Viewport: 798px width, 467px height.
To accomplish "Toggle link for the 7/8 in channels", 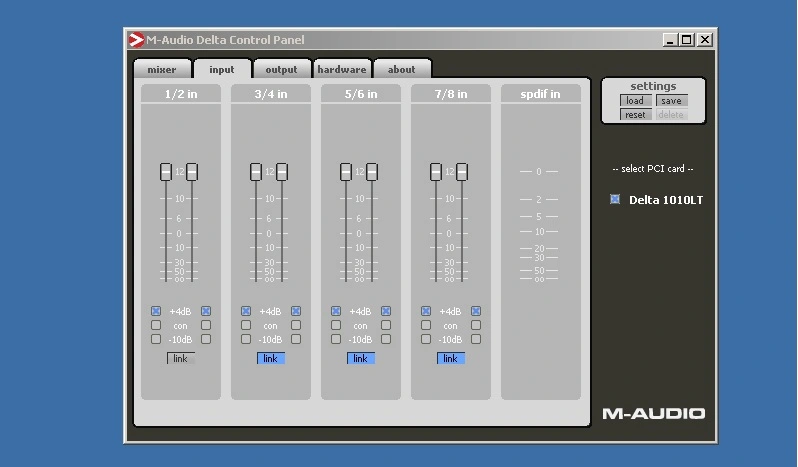I will 450,358.
